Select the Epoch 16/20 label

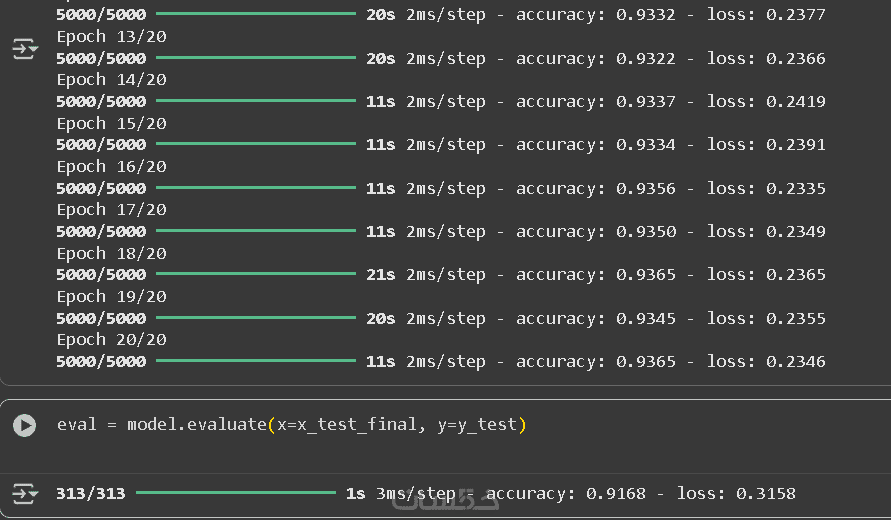click(x=111, y=167)
